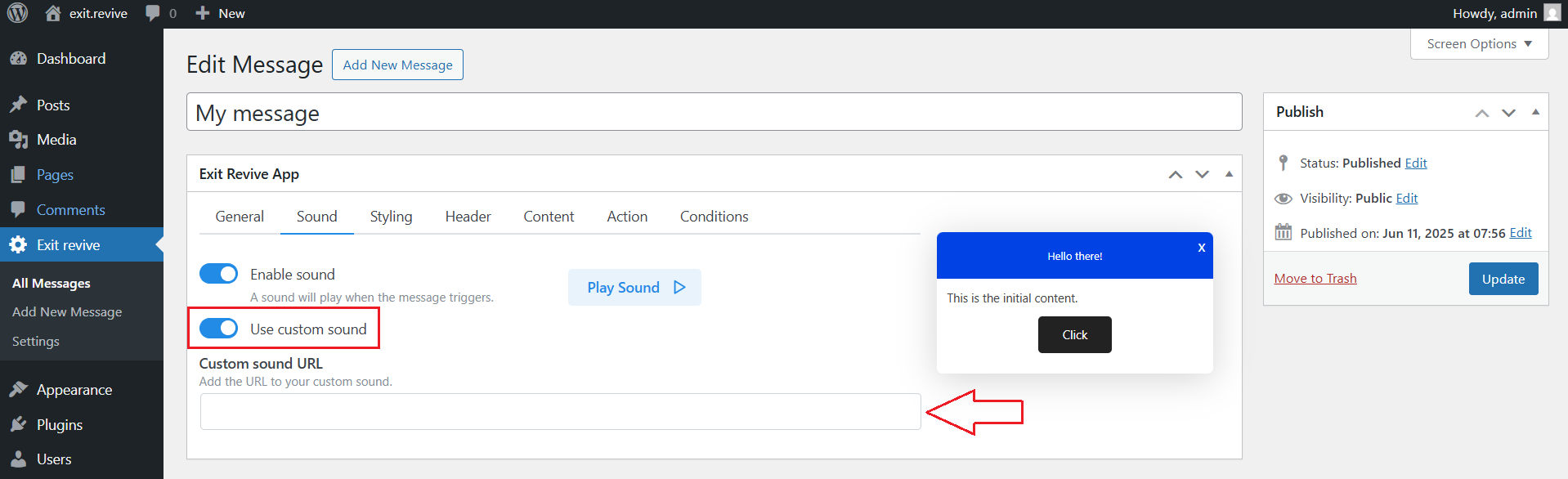1568x479 pixels.
Task: Click the WordPress logo icon
Action: pyautogui.click(x=17, y=13)
